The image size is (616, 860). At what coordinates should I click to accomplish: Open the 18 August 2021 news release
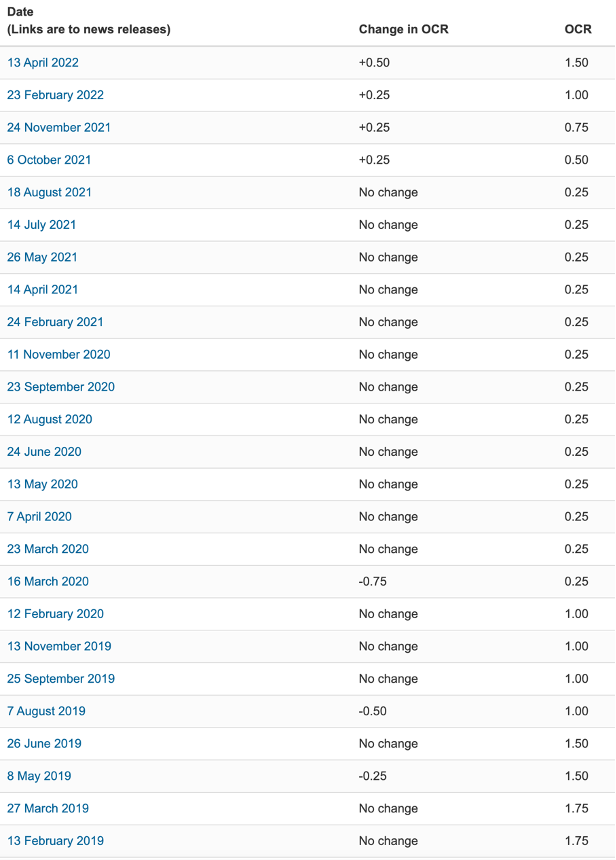pyautogui.click(x=49, y=192)
